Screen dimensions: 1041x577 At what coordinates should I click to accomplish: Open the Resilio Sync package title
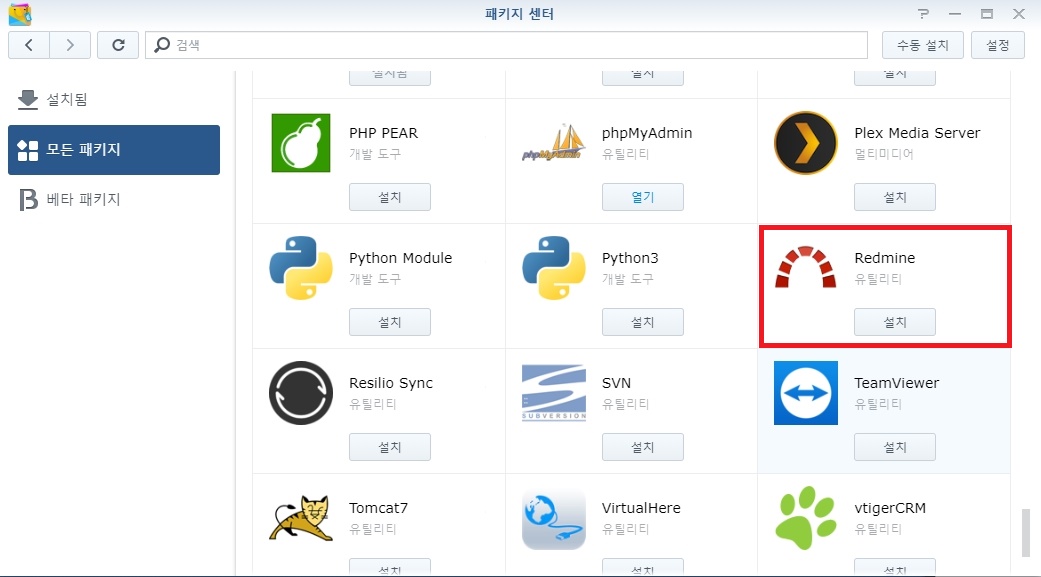[391, 383]
